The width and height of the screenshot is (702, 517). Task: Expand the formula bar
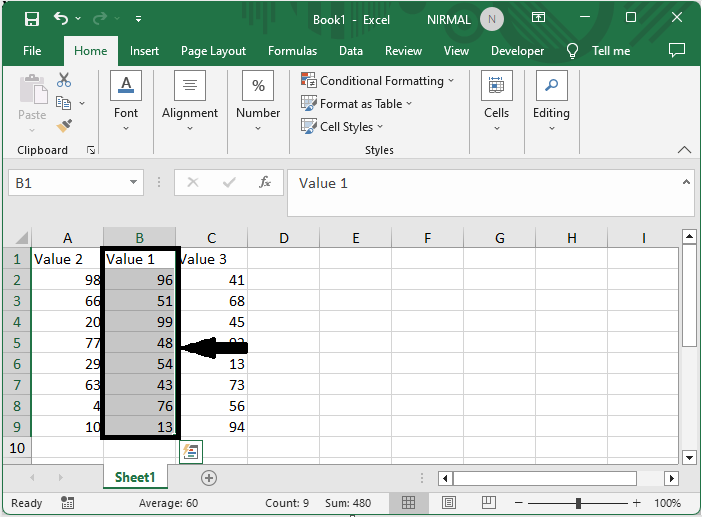point(686,182)
